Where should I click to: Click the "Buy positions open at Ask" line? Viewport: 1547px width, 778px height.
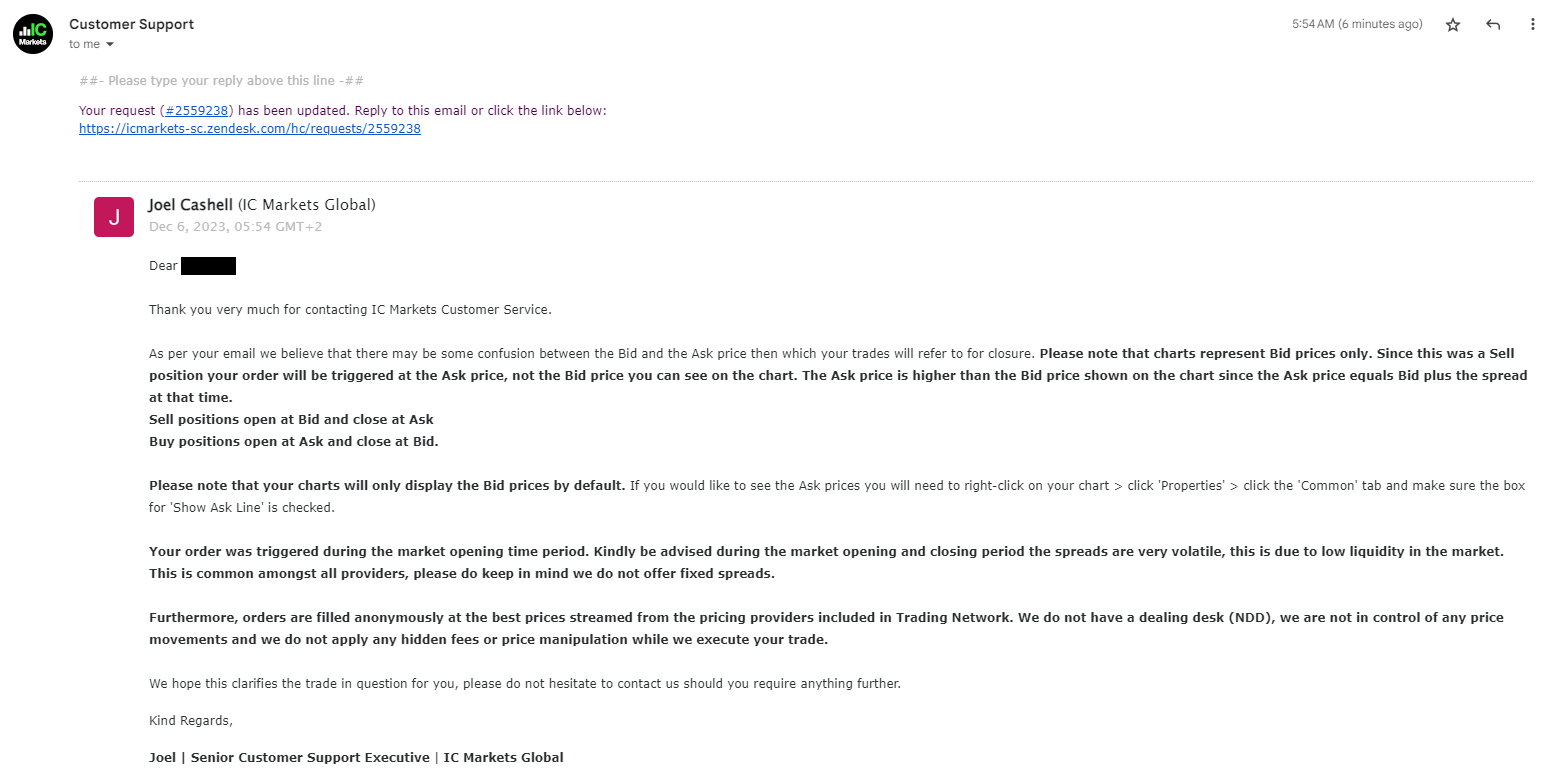pyautogui.click(x=293, y=442)
